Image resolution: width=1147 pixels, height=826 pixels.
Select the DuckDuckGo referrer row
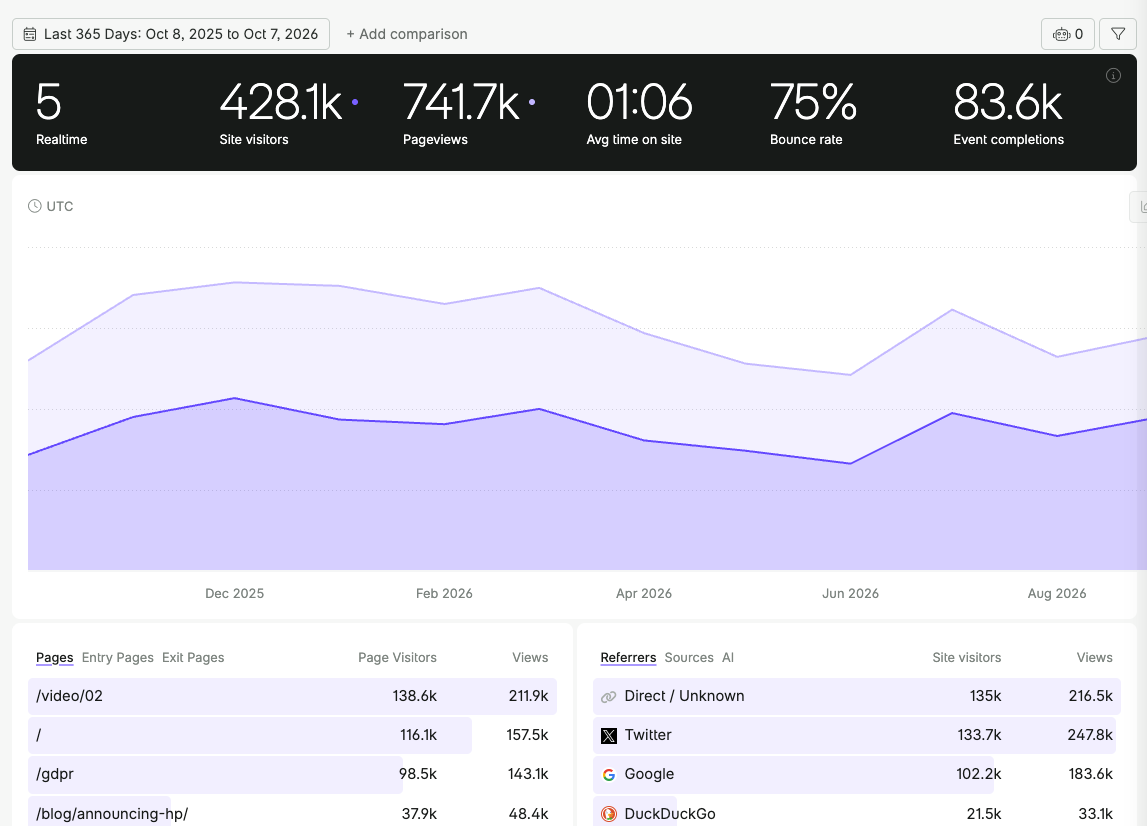tap(857, 813)
